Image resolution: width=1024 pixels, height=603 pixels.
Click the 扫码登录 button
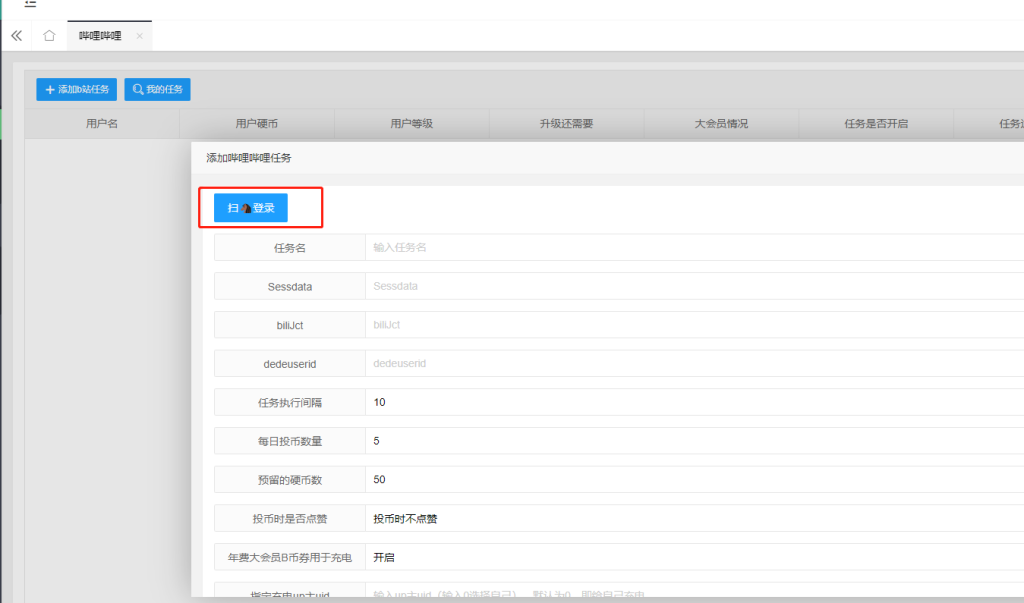(x=251, y=208)
